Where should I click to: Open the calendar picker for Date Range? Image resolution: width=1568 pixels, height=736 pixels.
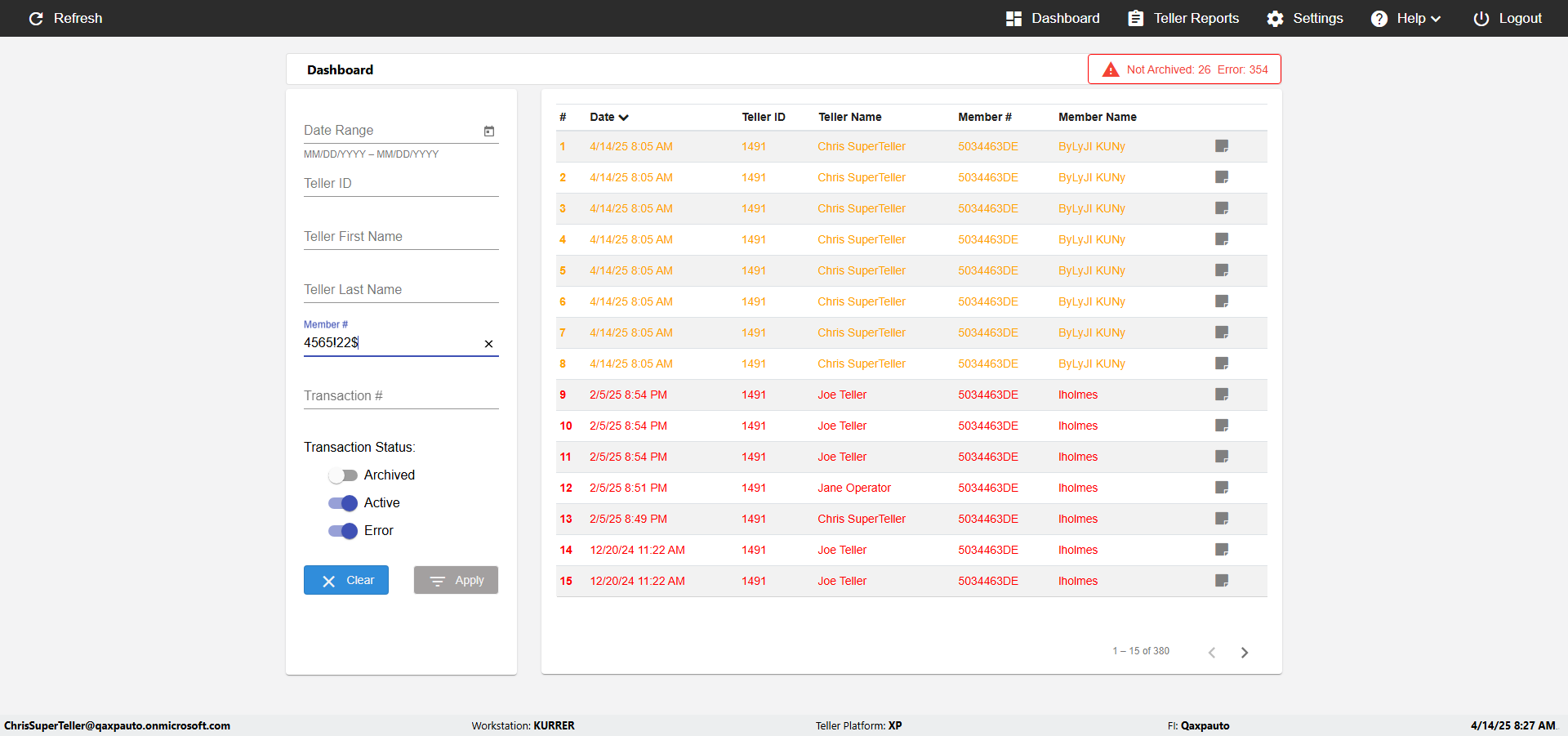tap(489, 131)
